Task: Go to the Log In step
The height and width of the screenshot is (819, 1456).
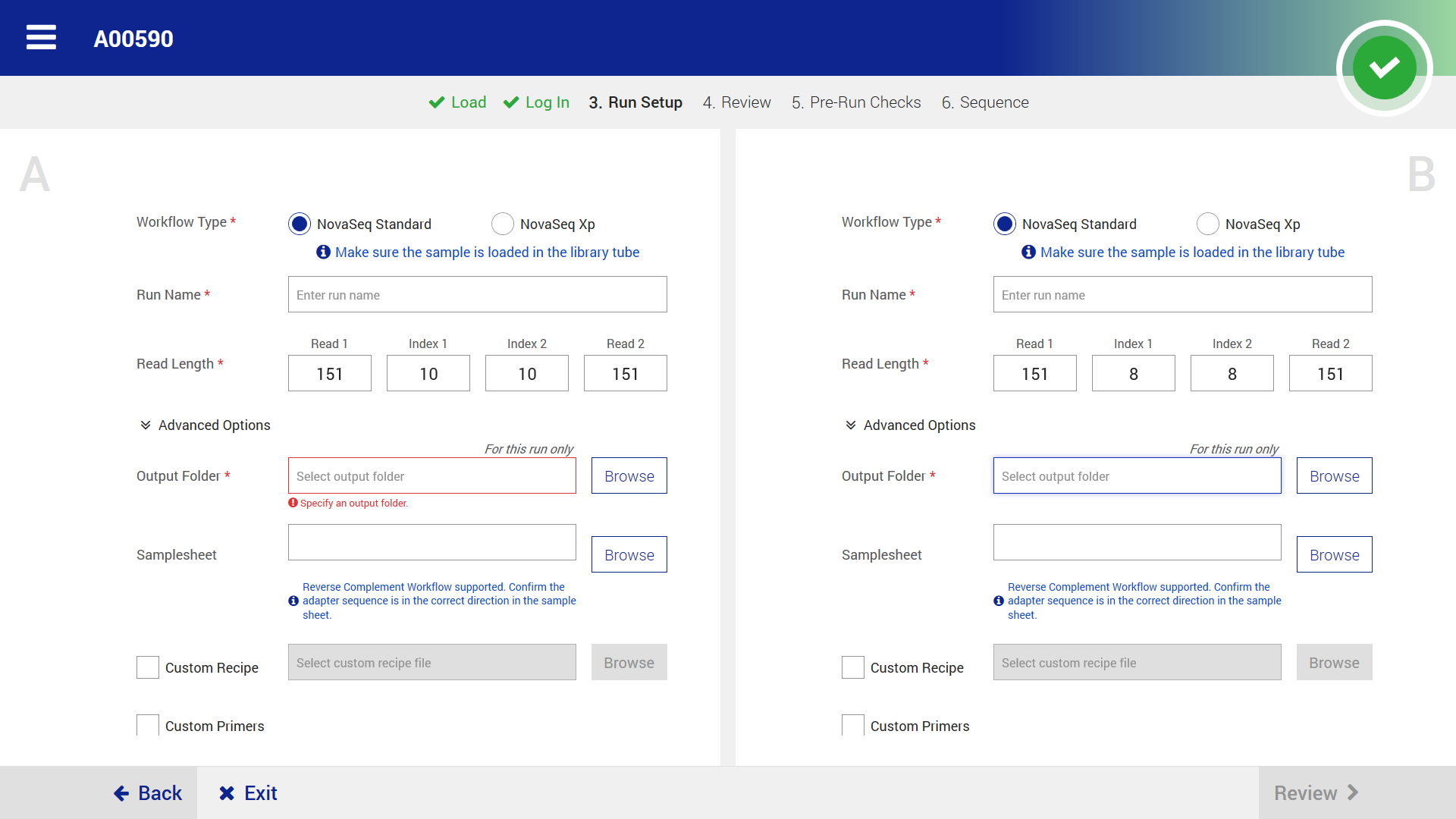Action: click(536, 102)
